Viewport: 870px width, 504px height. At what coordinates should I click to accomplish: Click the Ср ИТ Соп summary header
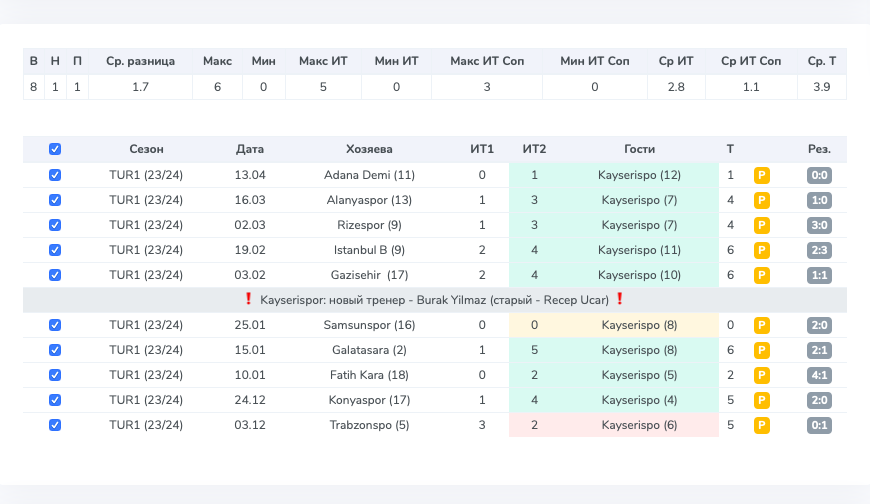tap(751, 61)
